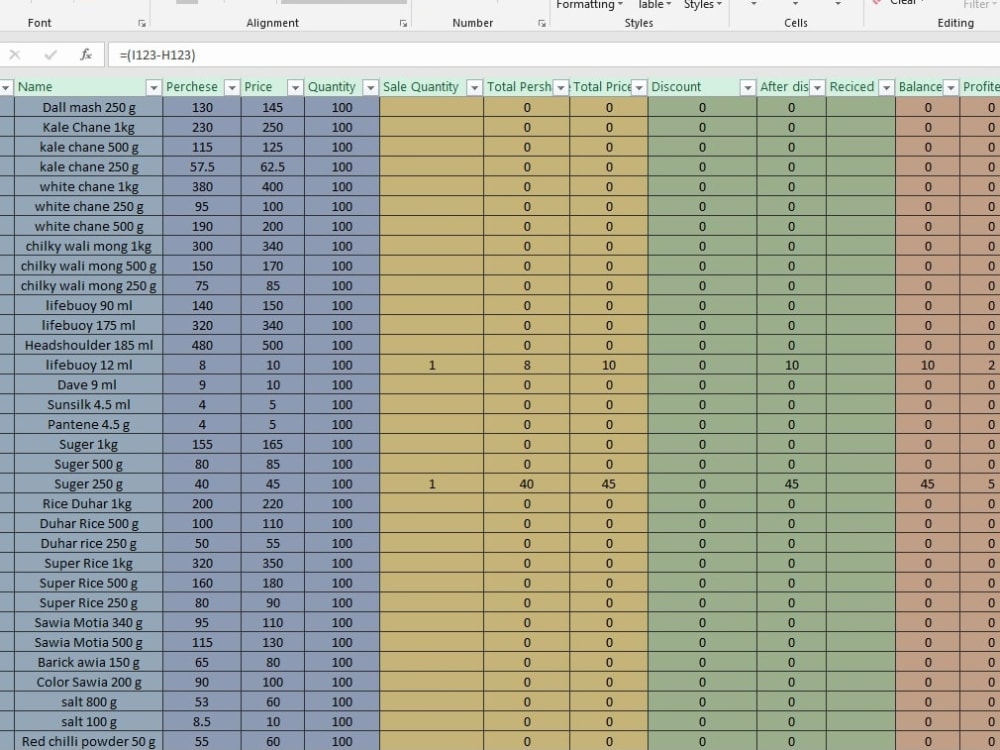
Task: Select cell "Super Rice 1kg"
Action: coord(89,563)
